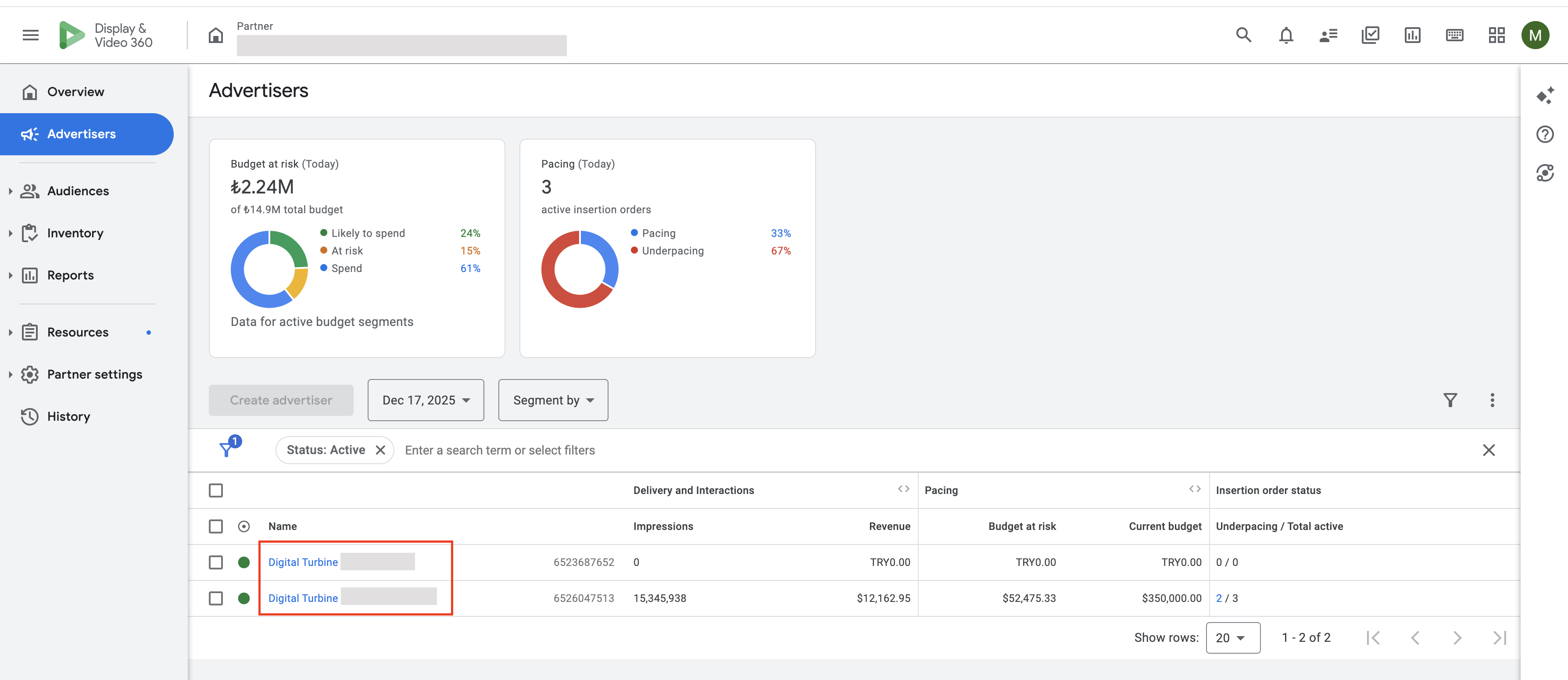This screenshot has width=1568, height=680.
Task: Open the notifications bell
Action: pos(1285,35)
